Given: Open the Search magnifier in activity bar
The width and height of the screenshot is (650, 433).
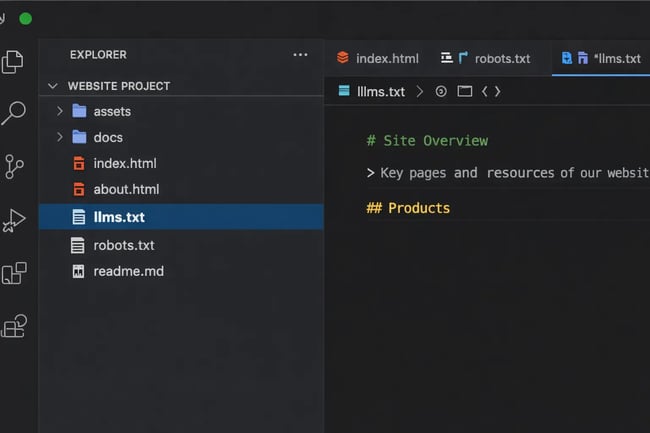Looking at the screenshot, I should [x=13, y=113].
